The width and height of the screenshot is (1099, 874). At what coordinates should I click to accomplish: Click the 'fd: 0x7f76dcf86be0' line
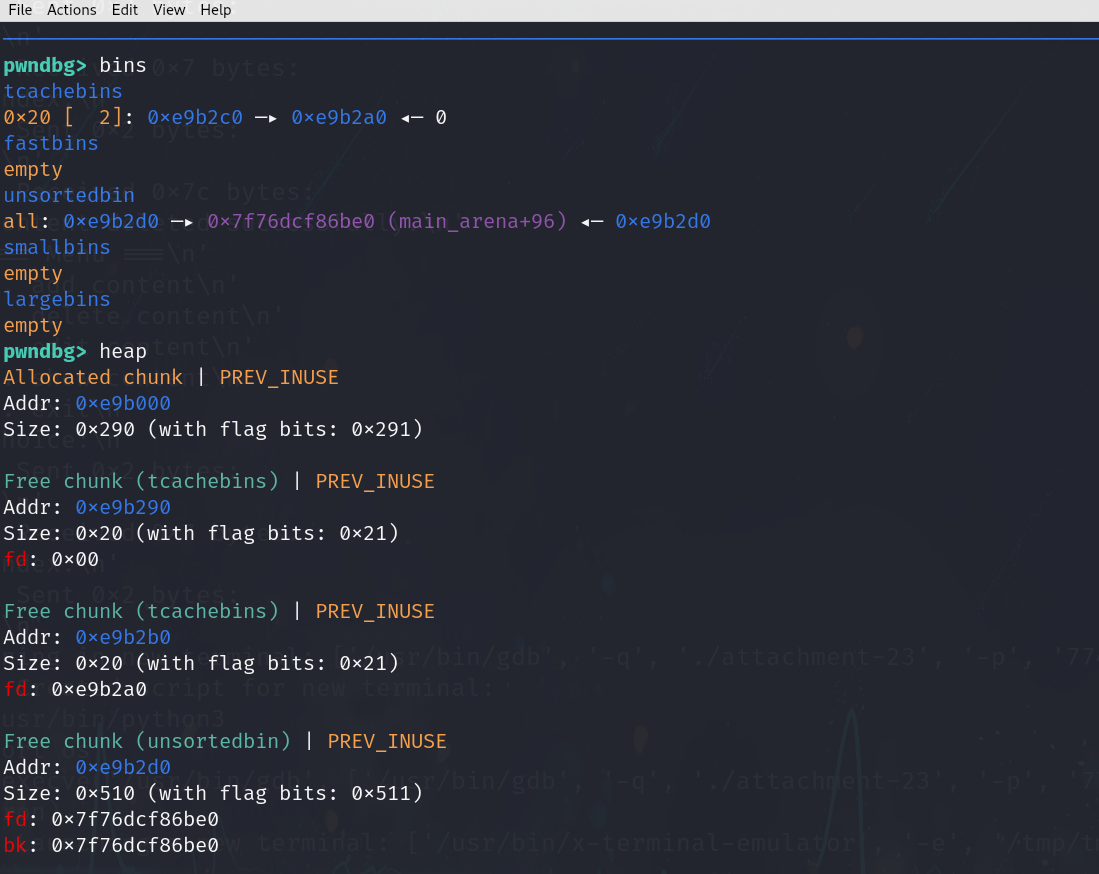111,819
